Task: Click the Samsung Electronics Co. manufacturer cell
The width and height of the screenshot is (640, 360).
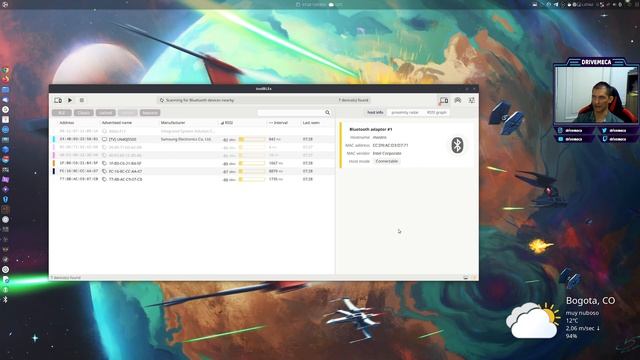Action: pyautogui.click(x=186, y=139)
